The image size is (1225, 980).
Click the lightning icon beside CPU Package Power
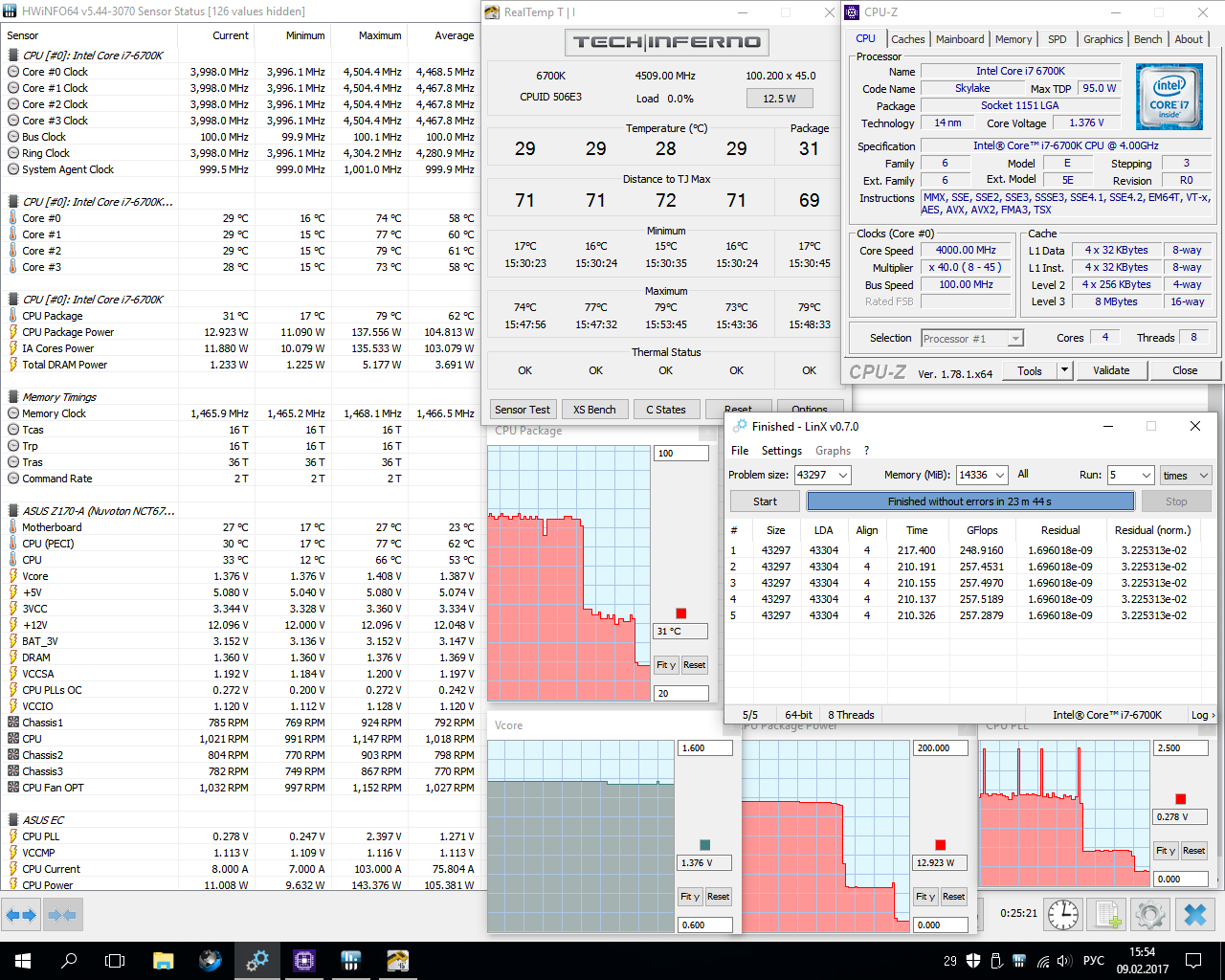[x=13, y=332]
